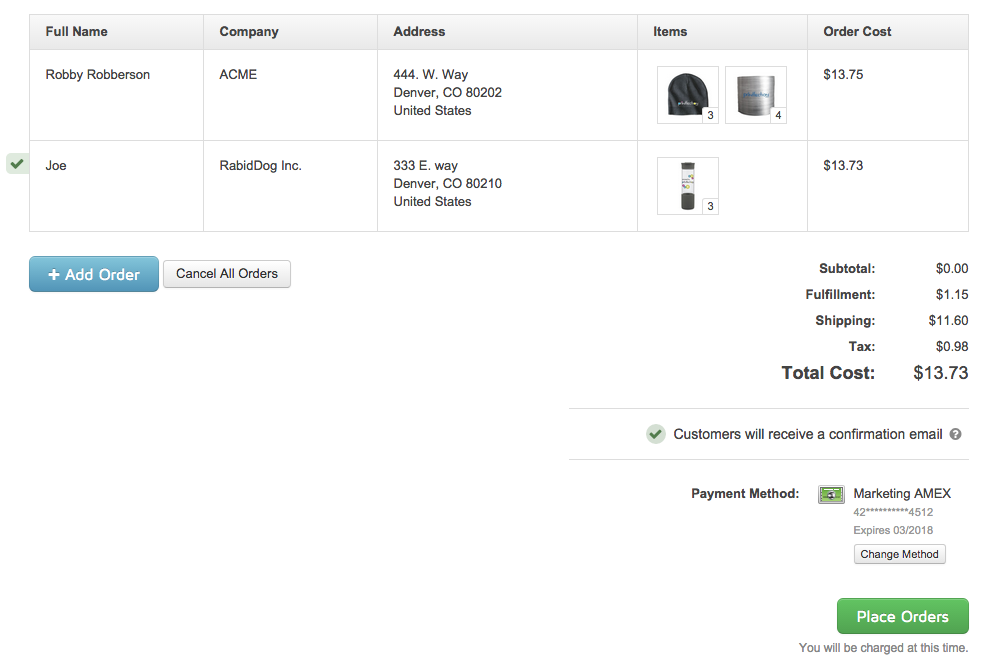Image resolution: width=982 pixels, height=666 pixels.
Task: Click the tube product thumbnail in Joe's order
Action: coord(687,185)
